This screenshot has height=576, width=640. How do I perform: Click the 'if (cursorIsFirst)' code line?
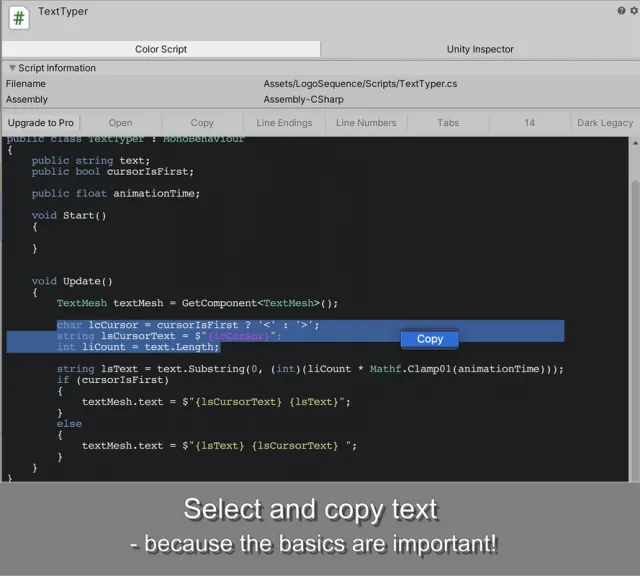point(113,380)
